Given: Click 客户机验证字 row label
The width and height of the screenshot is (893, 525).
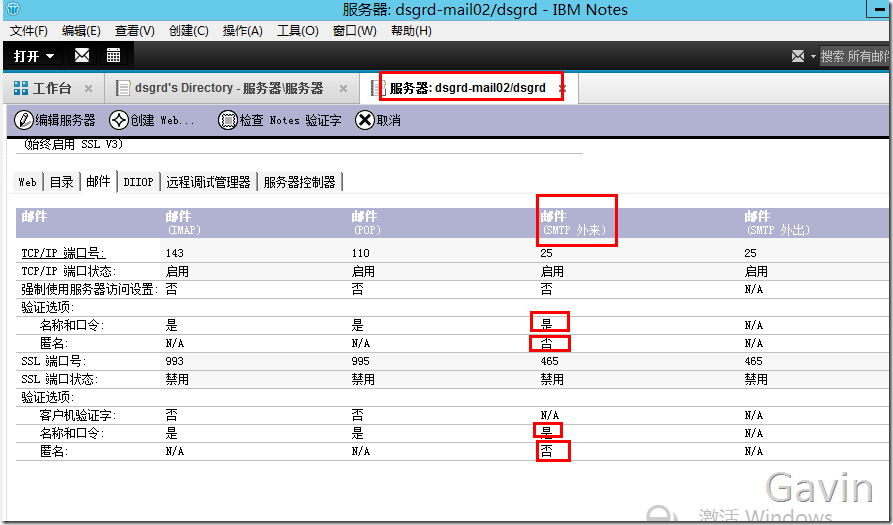Looking at the screenshot, I should [77, 415].
